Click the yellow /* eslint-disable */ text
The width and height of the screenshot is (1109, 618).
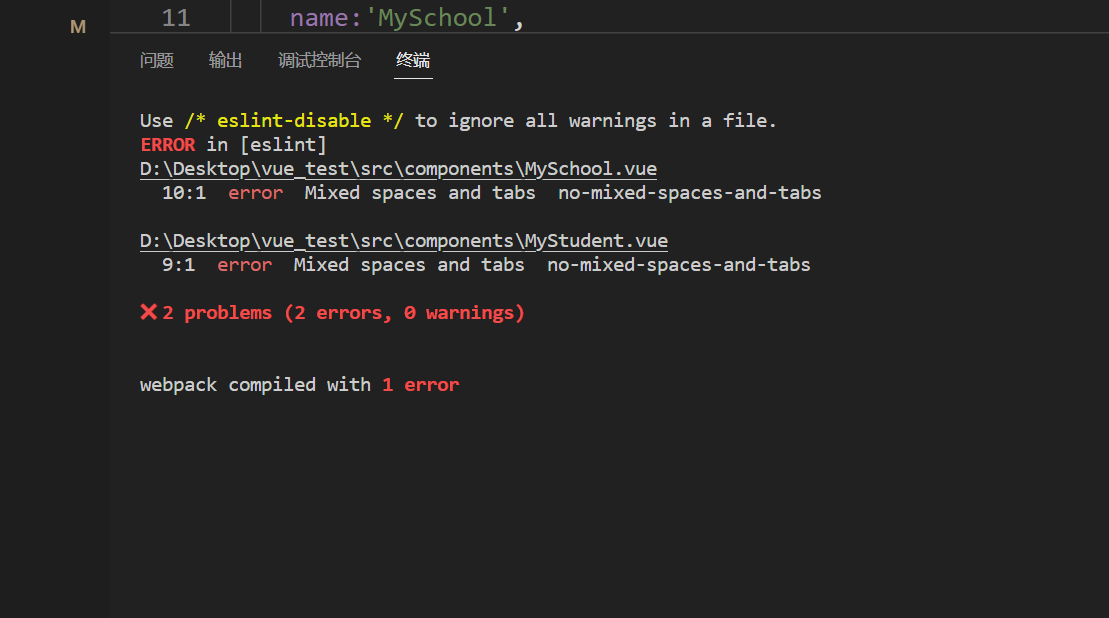(294, 121)
